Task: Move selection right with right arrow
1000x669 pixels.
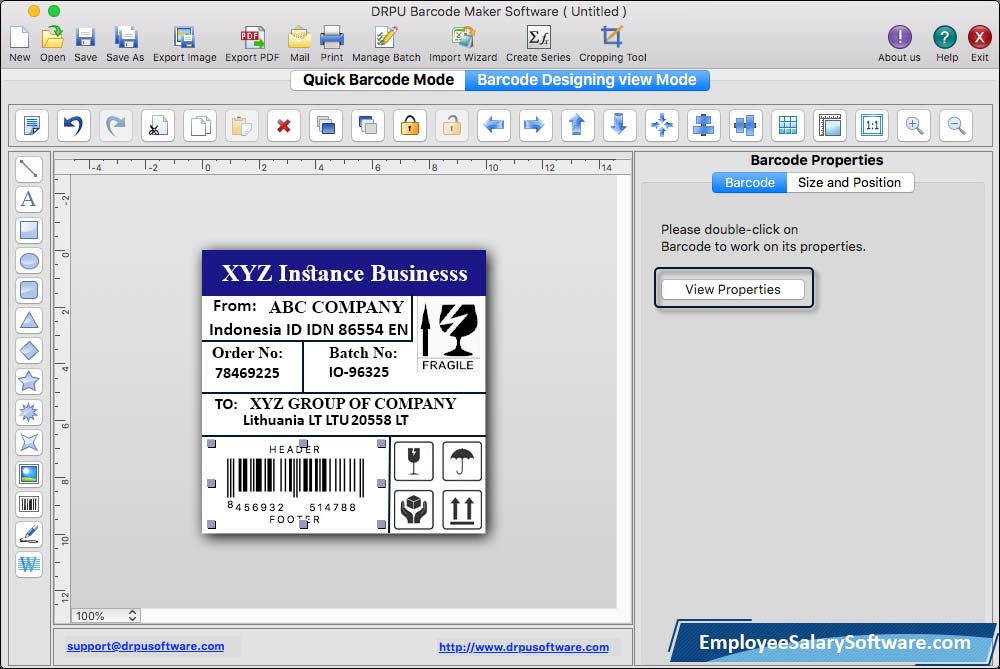Action: (x=535, y=125)
